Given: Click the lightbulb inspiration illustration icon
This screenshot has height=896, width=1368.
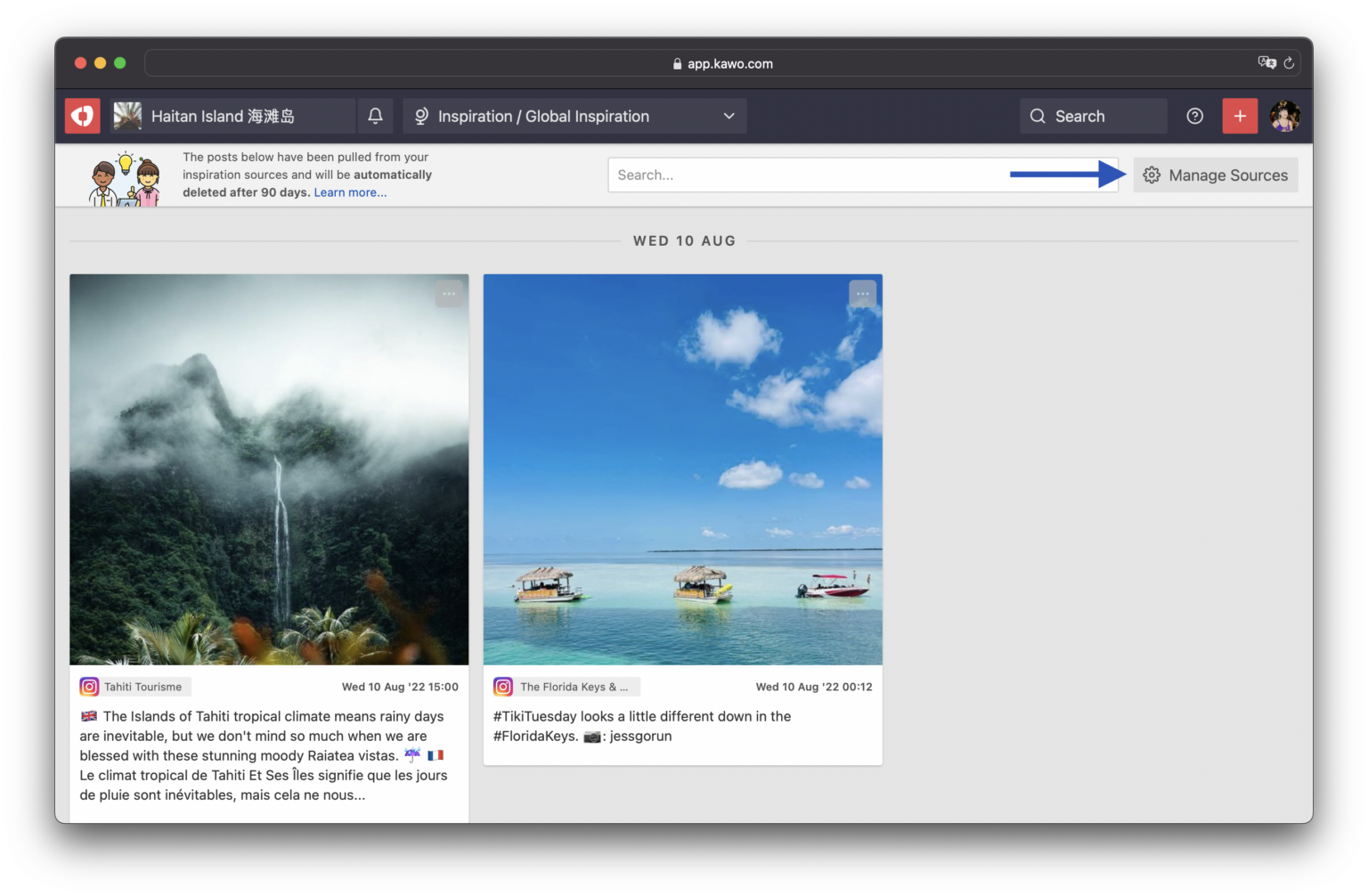Looking at the screenshot, I should (125, 175).
